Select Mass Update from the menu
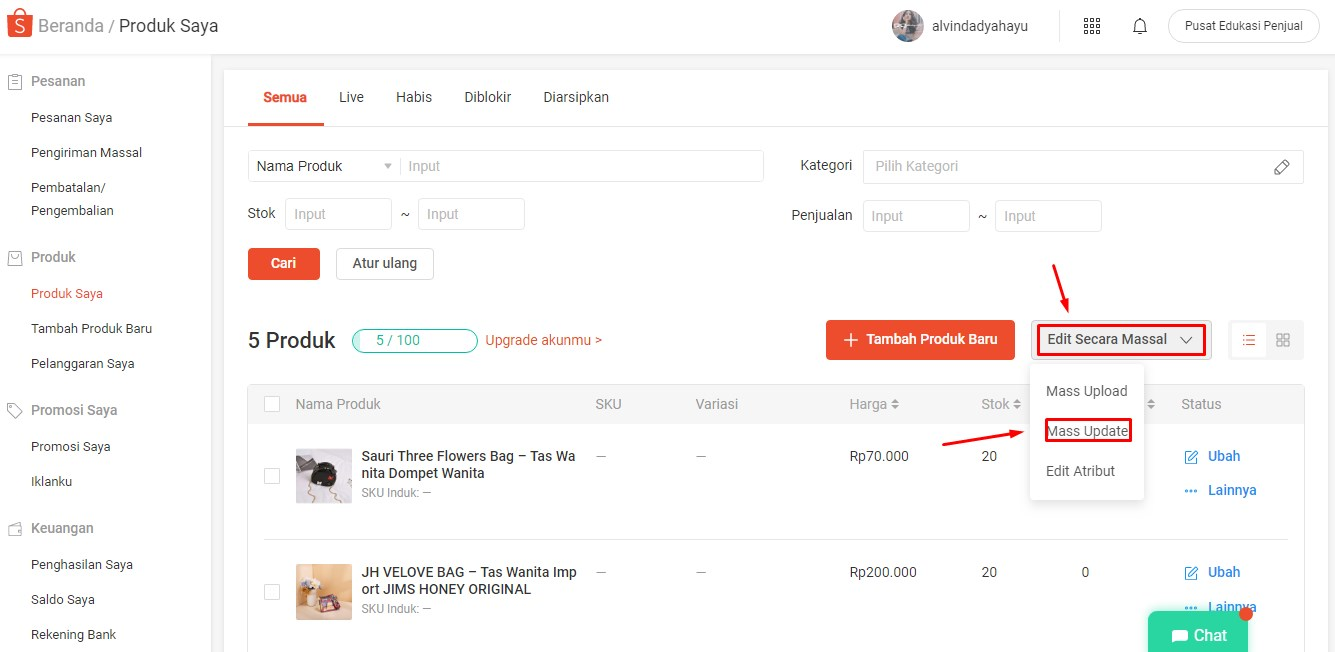 coord(1087,430)
